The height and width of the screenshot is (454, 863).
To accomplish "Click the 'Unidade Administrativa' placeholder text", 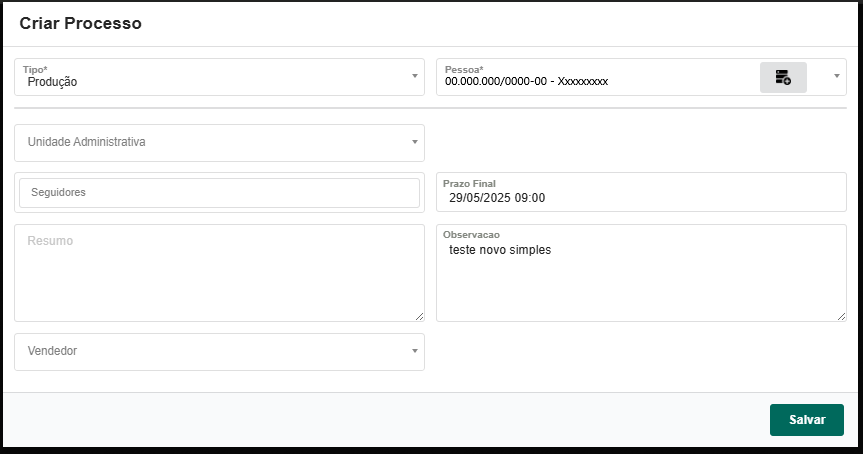I will pyautogui.click(x=86, y=142).
